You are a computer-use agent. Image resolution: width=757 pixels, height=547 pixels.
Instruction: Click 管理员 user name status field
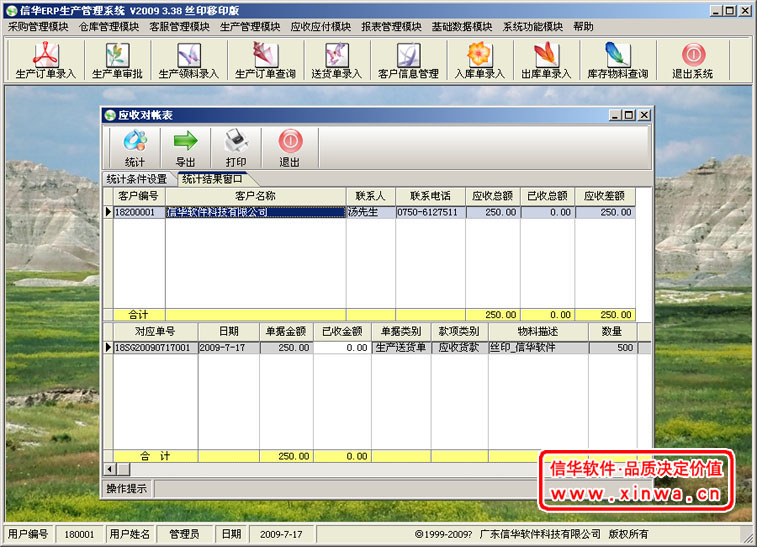pyautogui.click(x=184, y=534)
